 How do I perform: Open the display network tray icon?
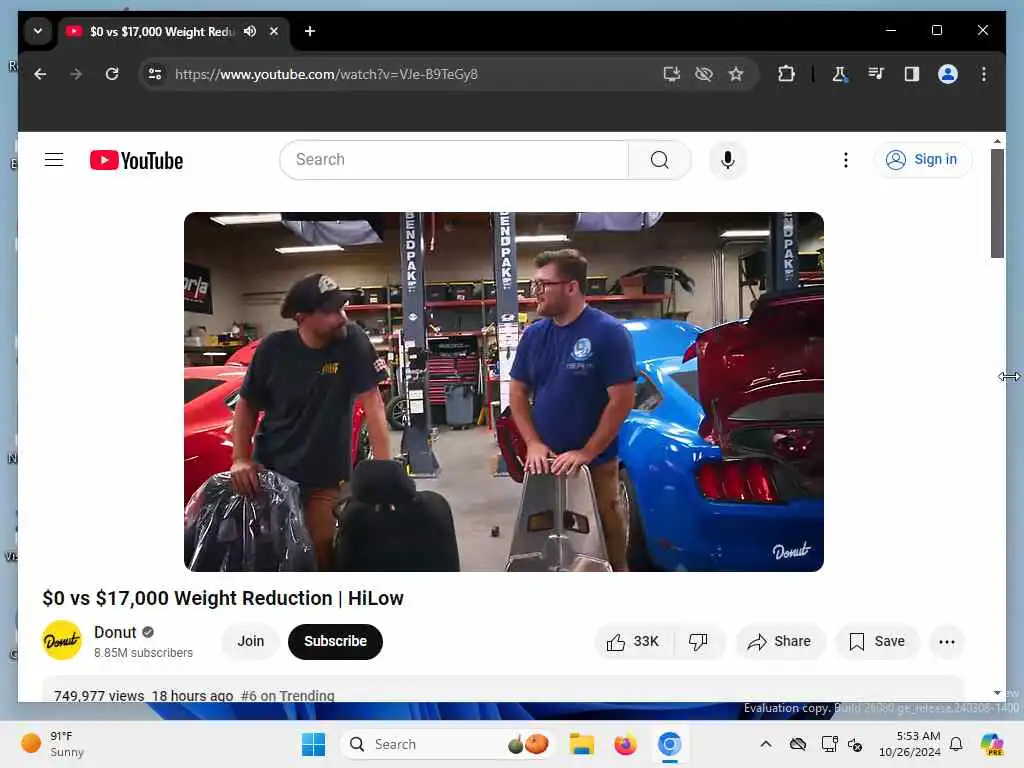[829, 744]
